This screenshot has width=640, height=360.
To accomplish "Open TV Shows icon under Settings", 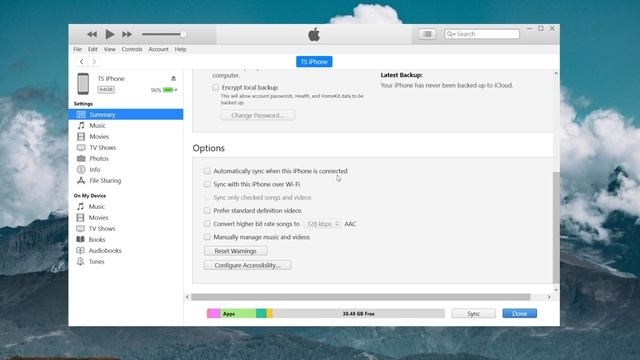I will point(81,147).
